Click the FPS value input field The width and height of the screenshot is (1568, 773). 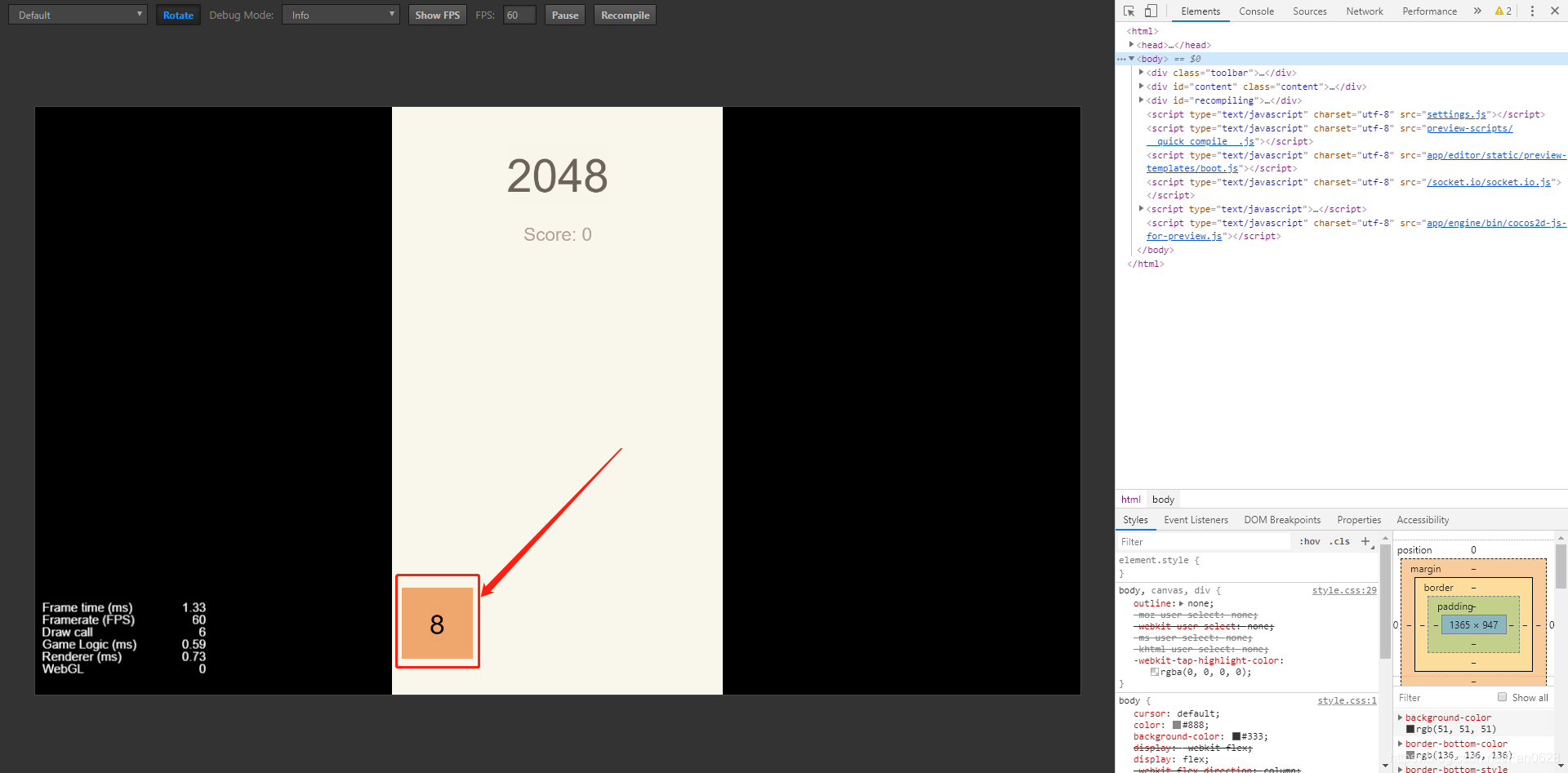519,15
